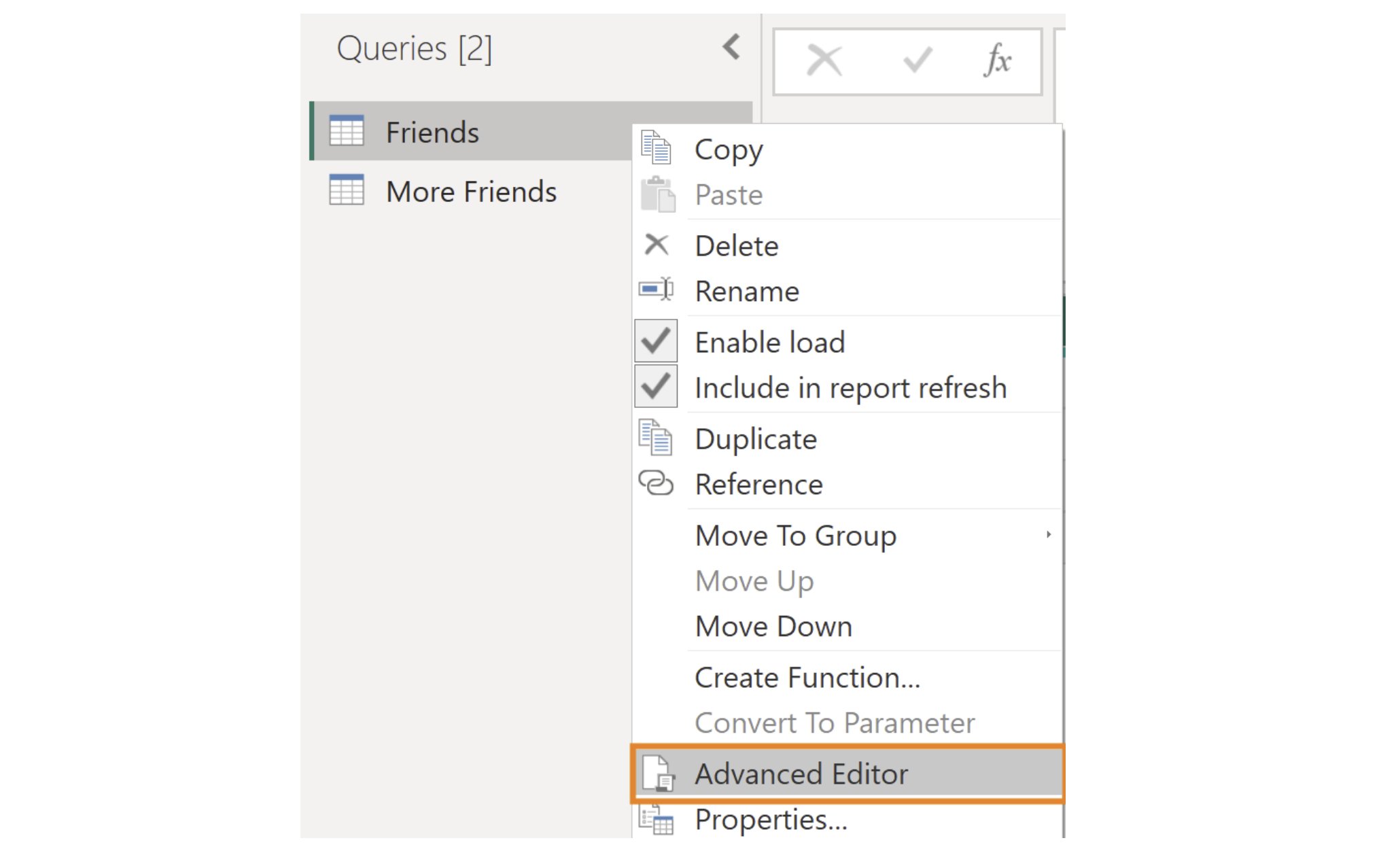1398x868 pixels.
Task: Open the Advanced Editor menu item
Action: pos(801,774)
